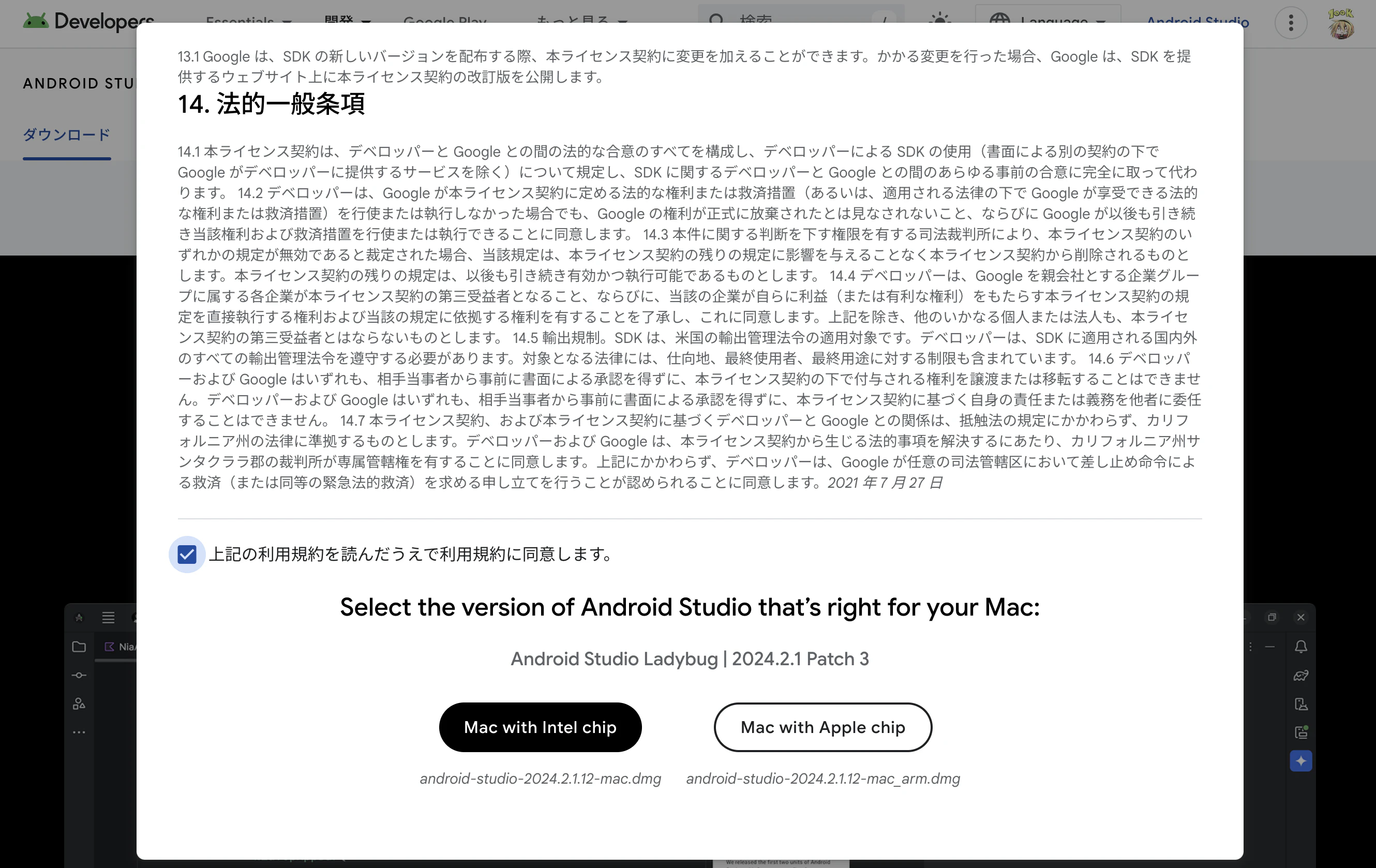Image resolution: width=1376 pixels, height=868 pixels.
Task: Uncheck the 利用規約に同意します checkbox
Action: 187,553
